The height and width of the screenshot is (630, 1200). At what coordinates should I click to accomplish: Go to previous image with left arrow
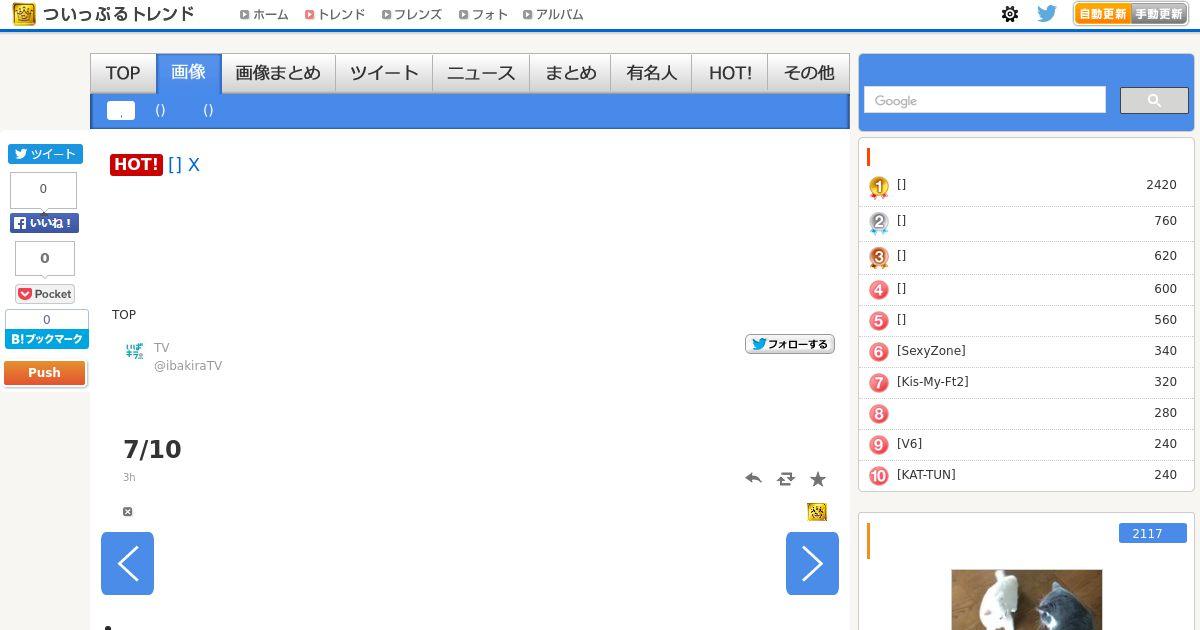127,564
